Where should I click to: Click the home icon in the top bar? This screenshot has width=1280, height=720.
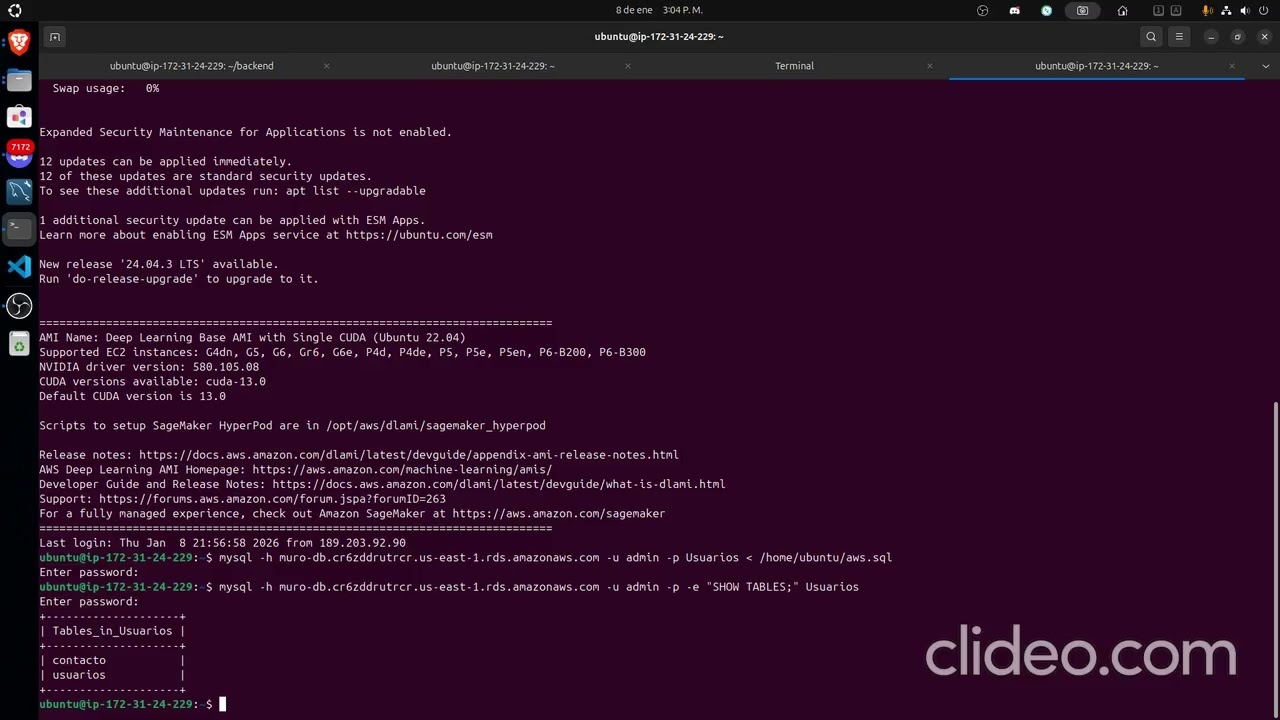coord(1122,10)
